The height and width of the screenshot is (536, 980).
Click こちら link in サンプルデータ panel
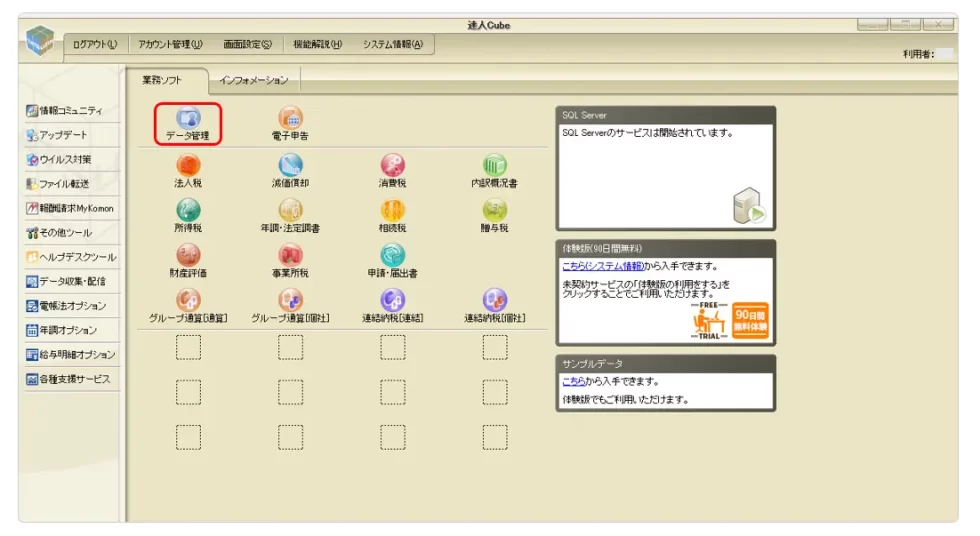tap(575, 381)
